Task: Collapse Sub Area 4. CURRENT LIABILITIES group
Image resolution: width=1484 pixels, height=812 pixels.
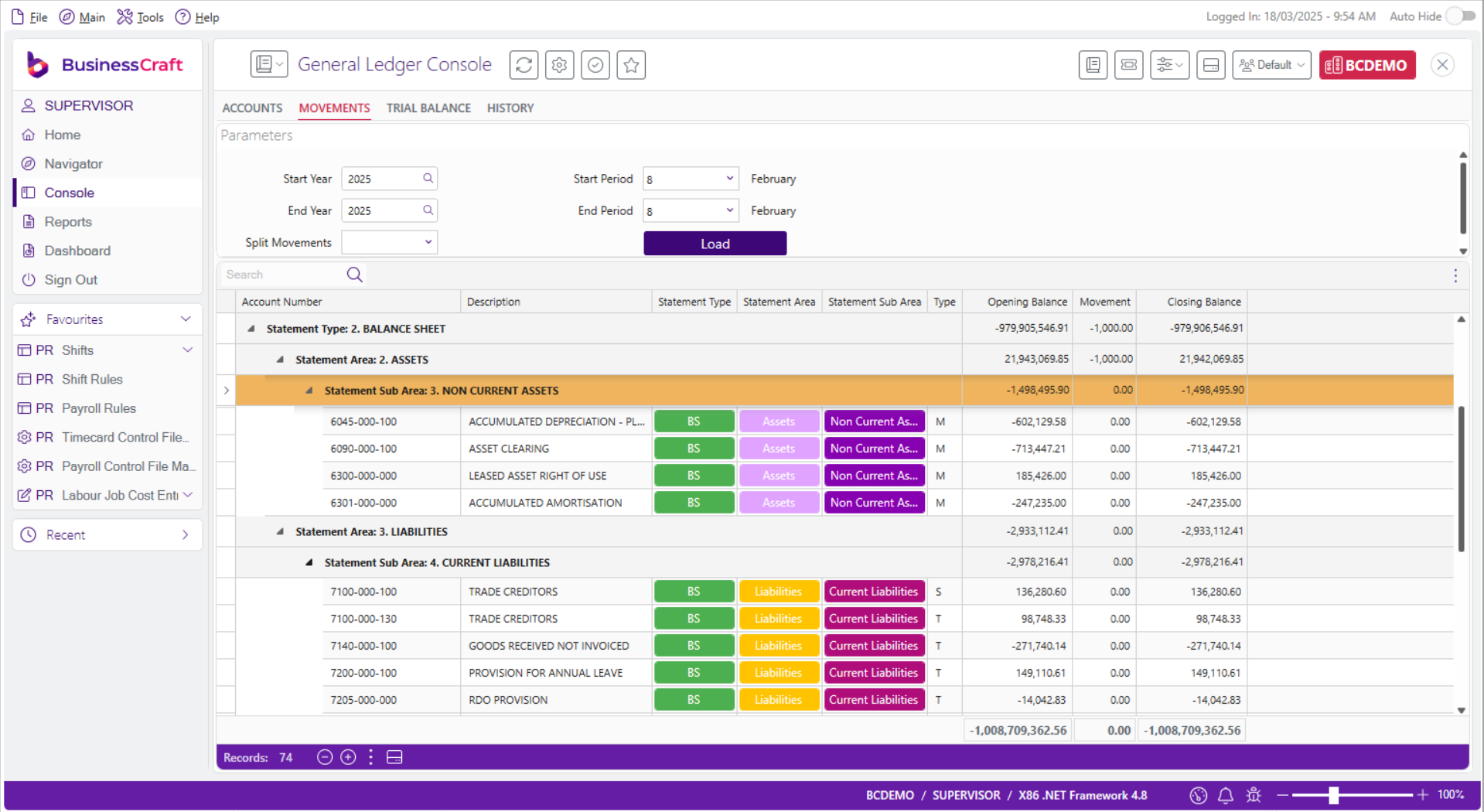Action: point(309,562)
